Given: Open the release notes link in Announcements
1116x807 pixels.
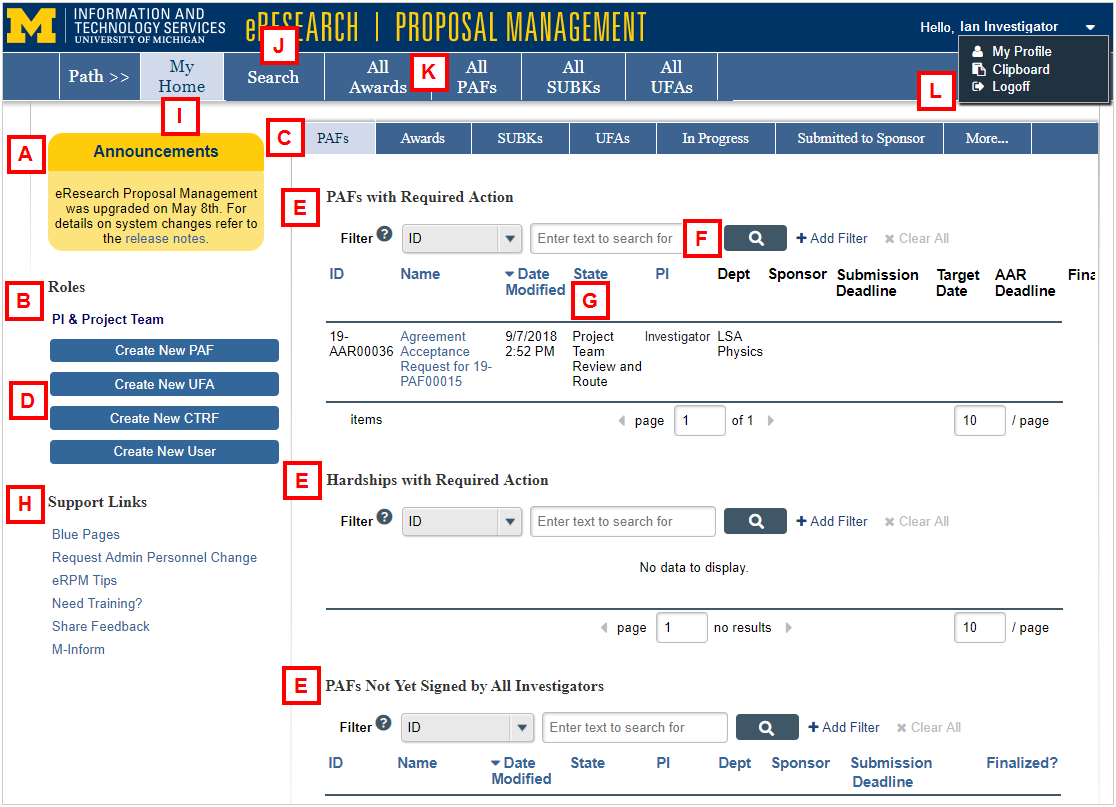Looking at the screenshot, I should (x=167, y=239).
